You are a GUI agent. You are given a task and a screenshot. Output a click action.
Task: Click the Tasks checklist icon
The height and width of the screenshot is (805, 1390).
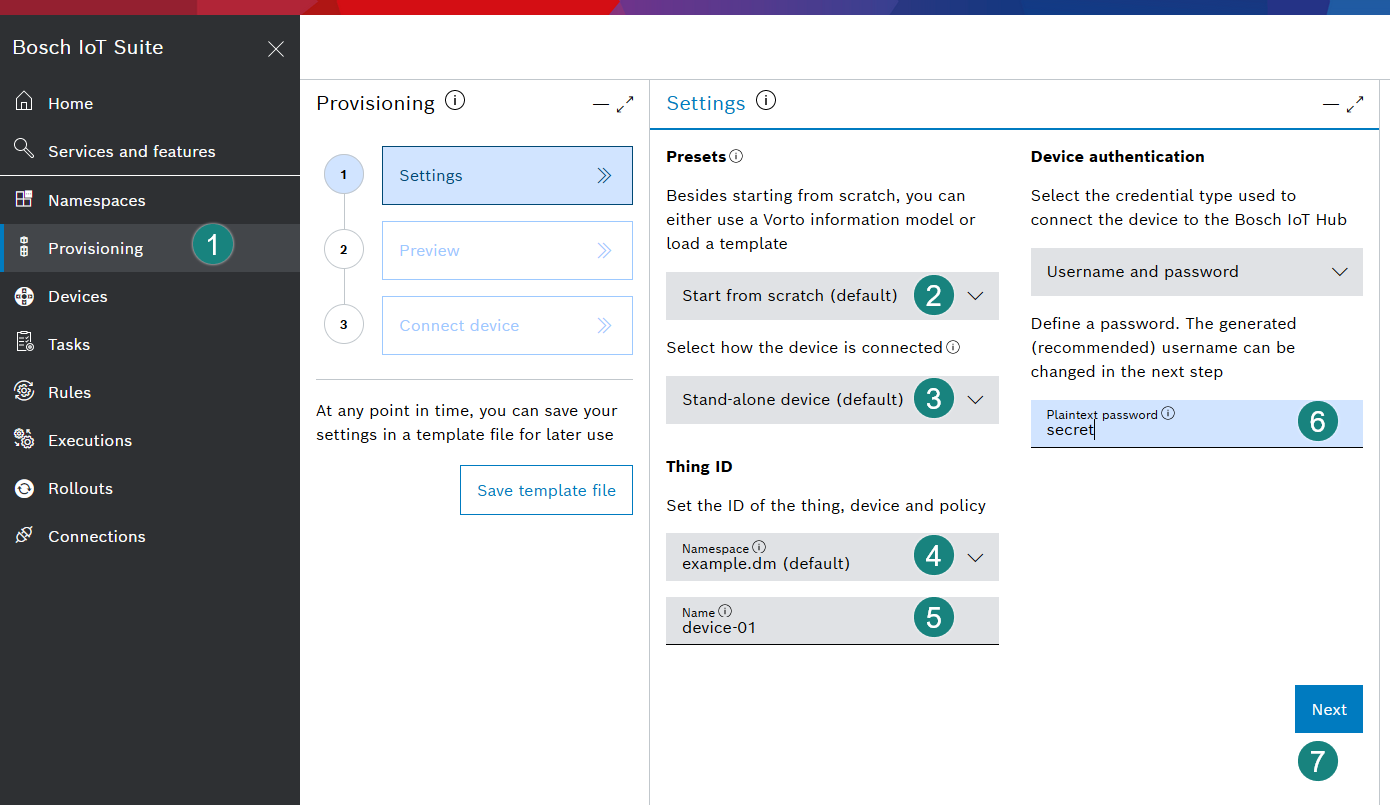click(x=24, y=343)
